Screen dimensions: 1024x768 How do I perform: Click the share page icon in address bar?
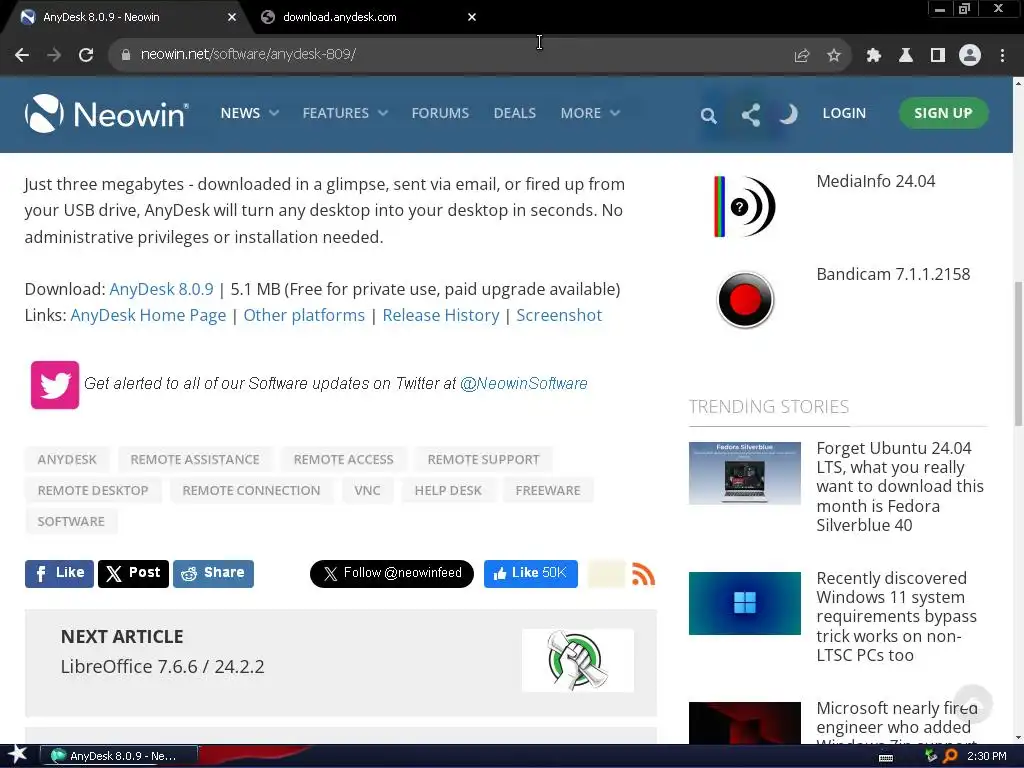(x=801, y=56)
